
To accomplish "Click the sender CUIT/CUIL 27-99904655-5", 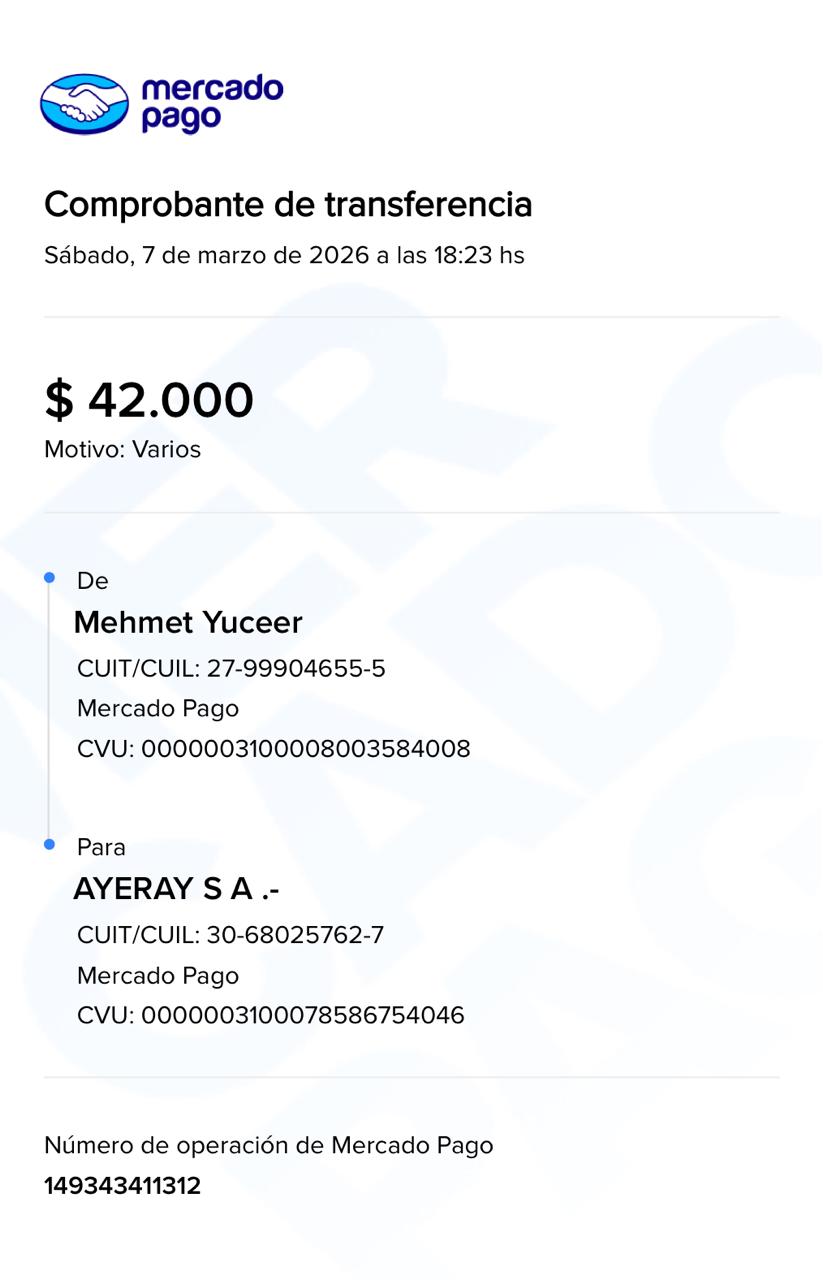I will pos(231,668).
